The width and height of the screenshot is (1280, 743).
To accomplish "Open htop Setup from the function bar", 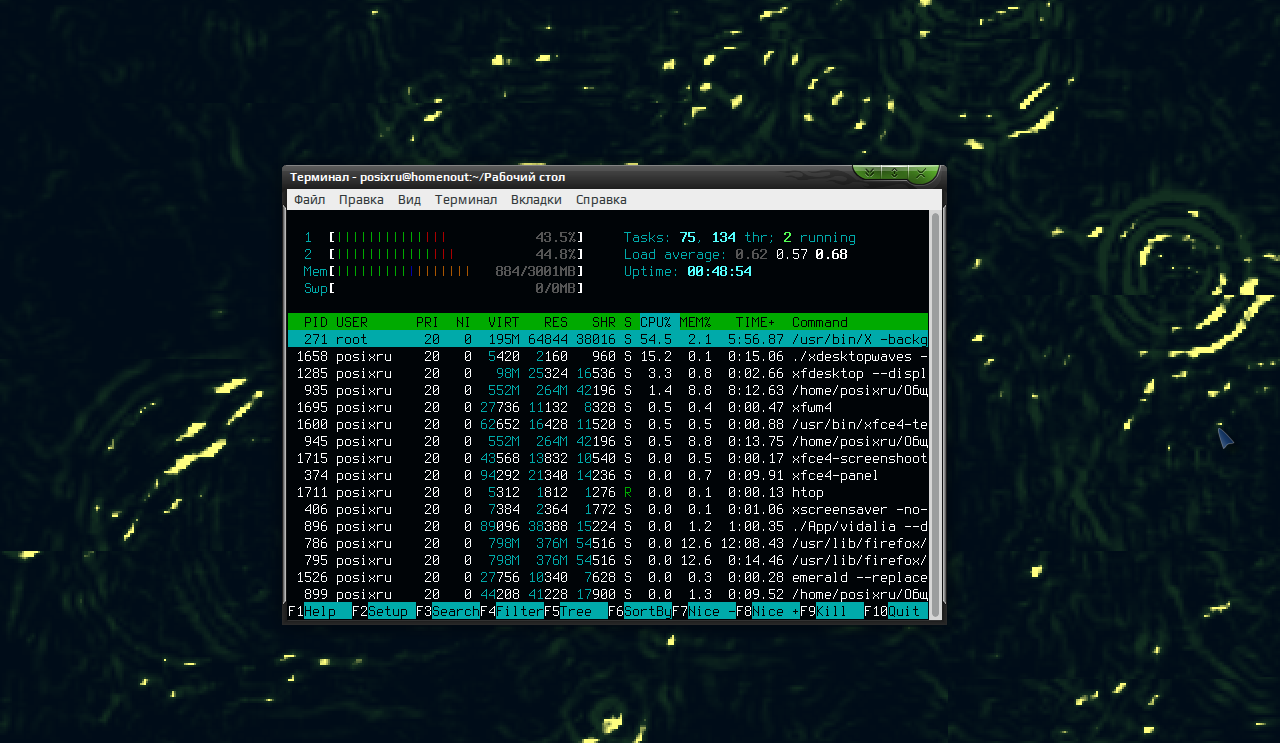I will click(384, 611).
